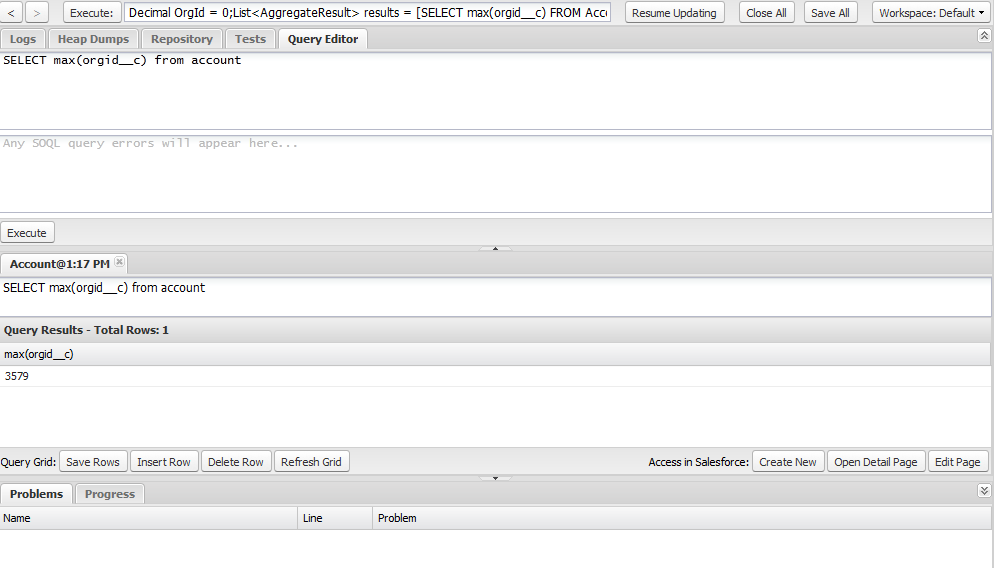Focus the anonymous Apex code input field
The image size is (994, 568).
point(368,13)
